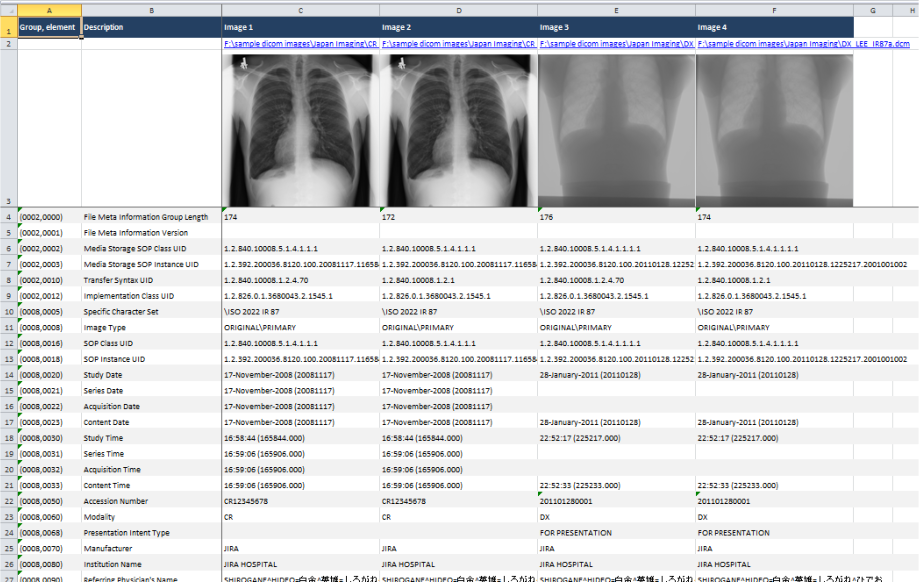919x582 pixels.
Task: Select the row 14 header
Action: click(8, 375)
